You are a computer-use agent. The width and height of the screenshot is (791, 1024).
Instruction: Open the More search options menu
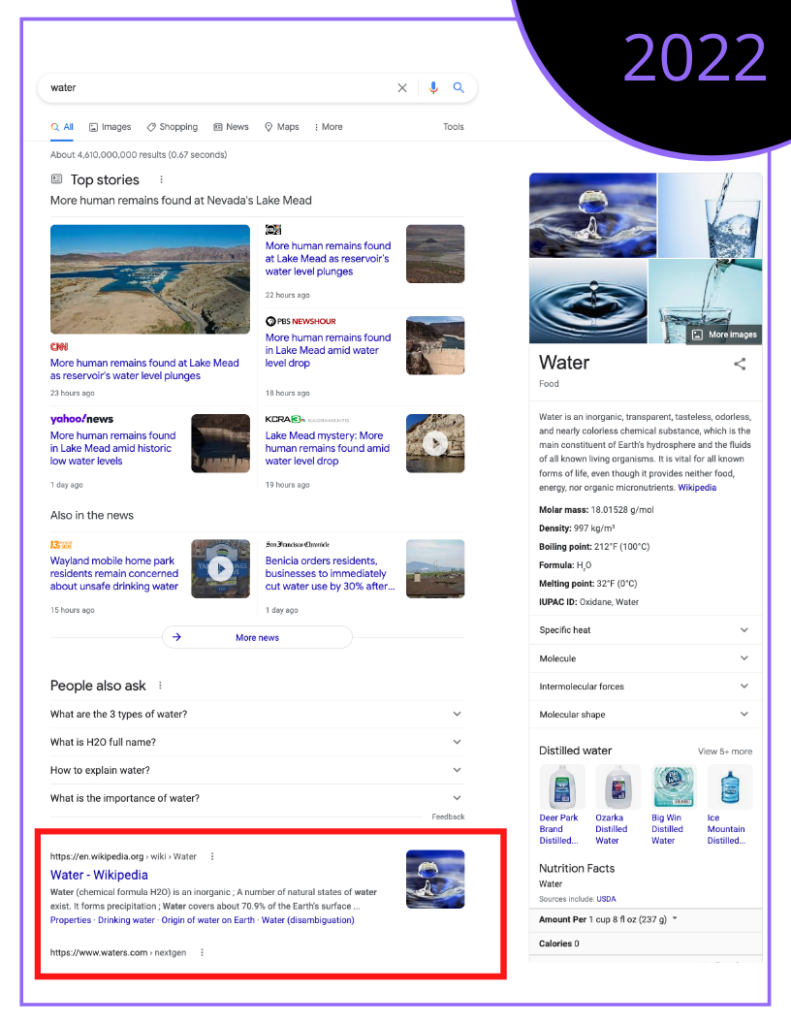click(x=329, y=127)
